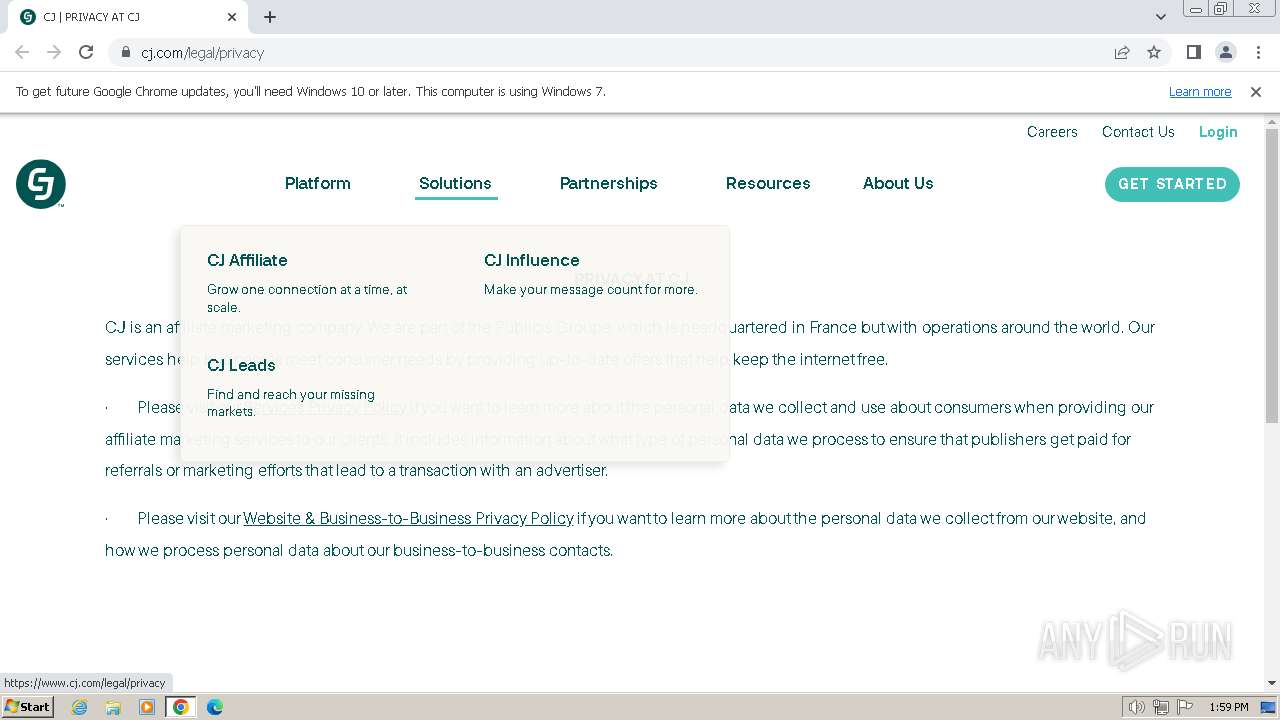The width and height of the screenshot is (1280, 720).
Task: Open File Explorer from taskbar
Action: 113,707
